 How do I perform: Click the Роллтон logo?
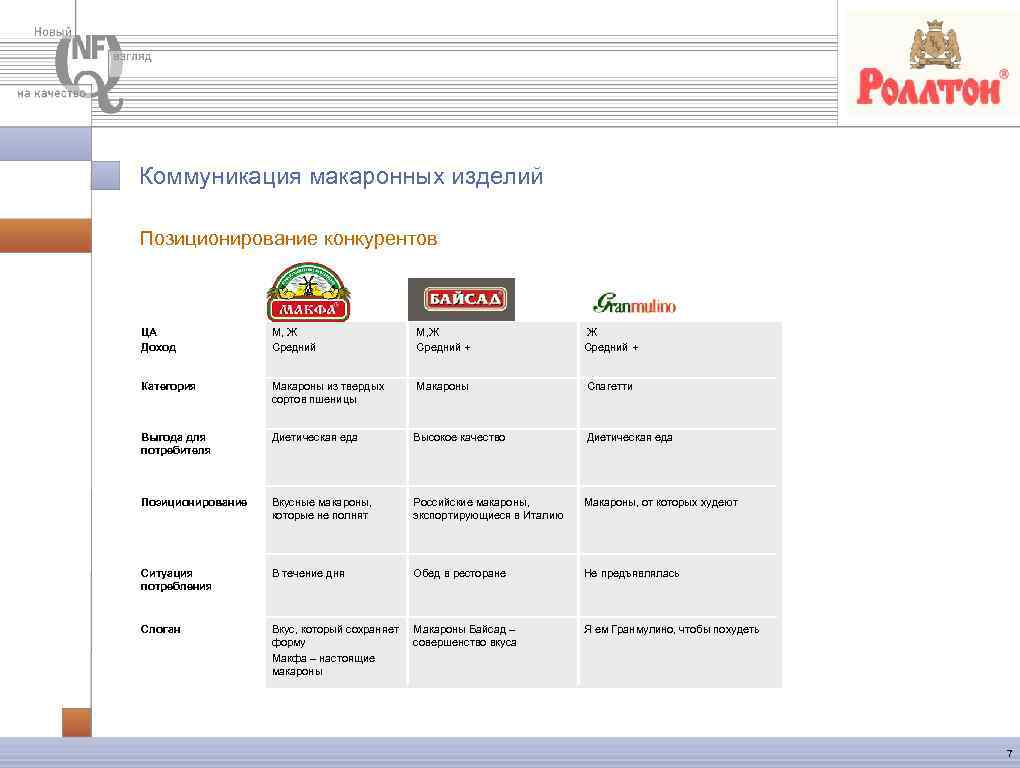(932, 63)
